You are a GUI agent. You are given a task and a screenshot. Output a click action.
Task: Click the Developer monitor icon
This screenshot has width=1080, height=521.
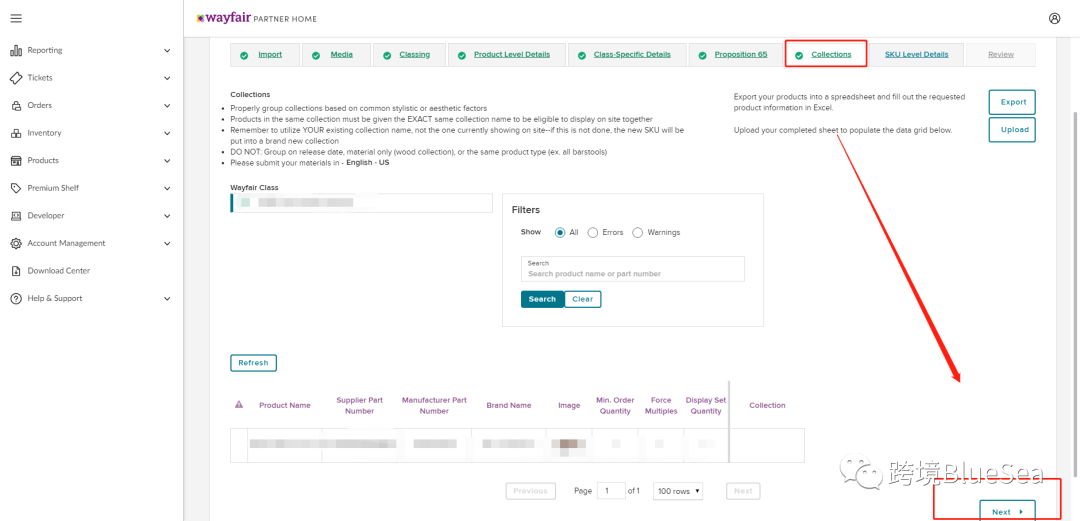(x=16, y=216)
